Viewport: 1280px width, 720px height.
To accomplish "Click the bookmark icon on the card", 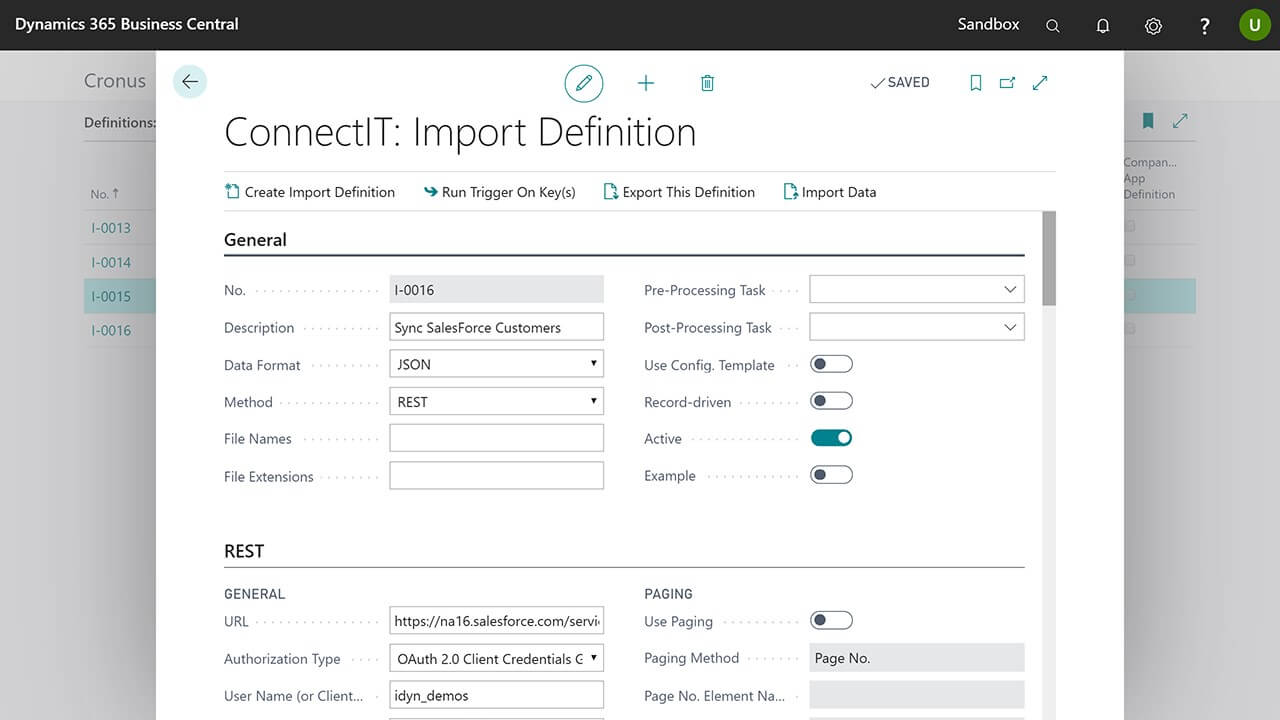I will (x=976, y=83).
